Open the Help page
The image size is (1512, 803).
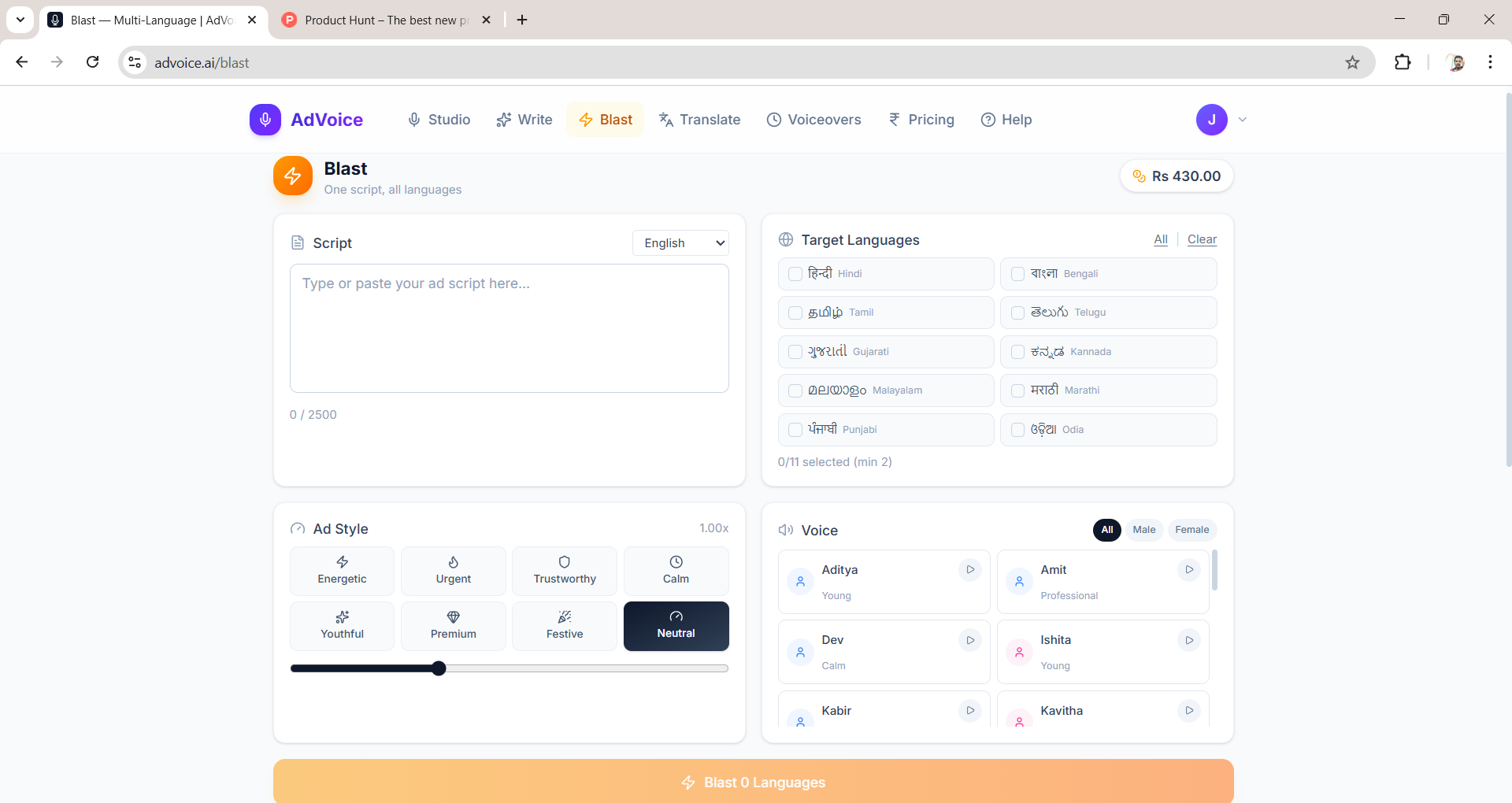1006,120
